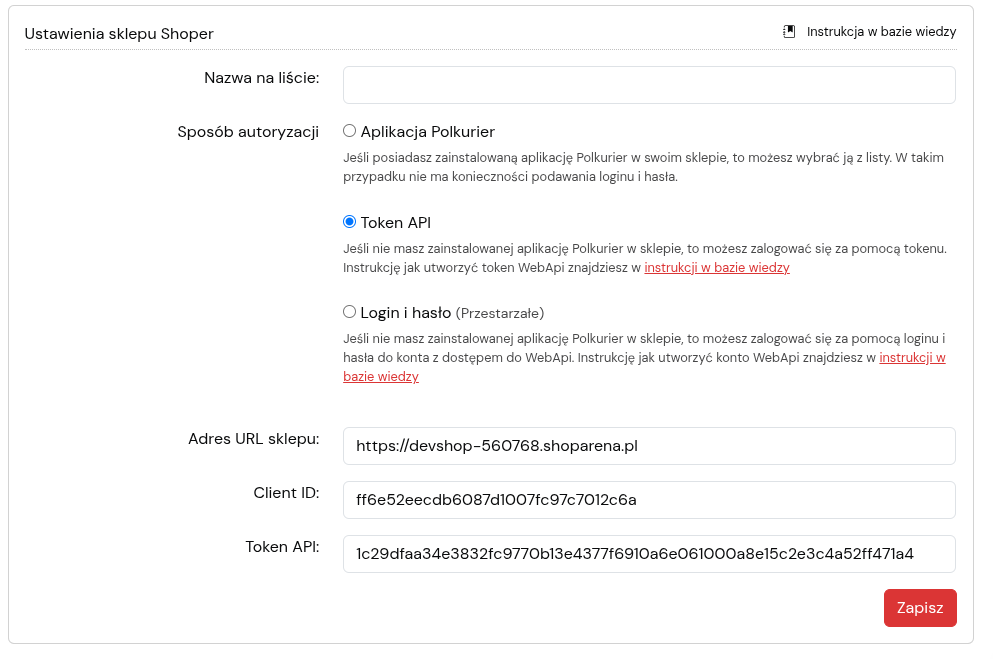993x659 pixels.
Task: Select the 'Login i hasło' radio button
Action: click(x=350, y=311)
